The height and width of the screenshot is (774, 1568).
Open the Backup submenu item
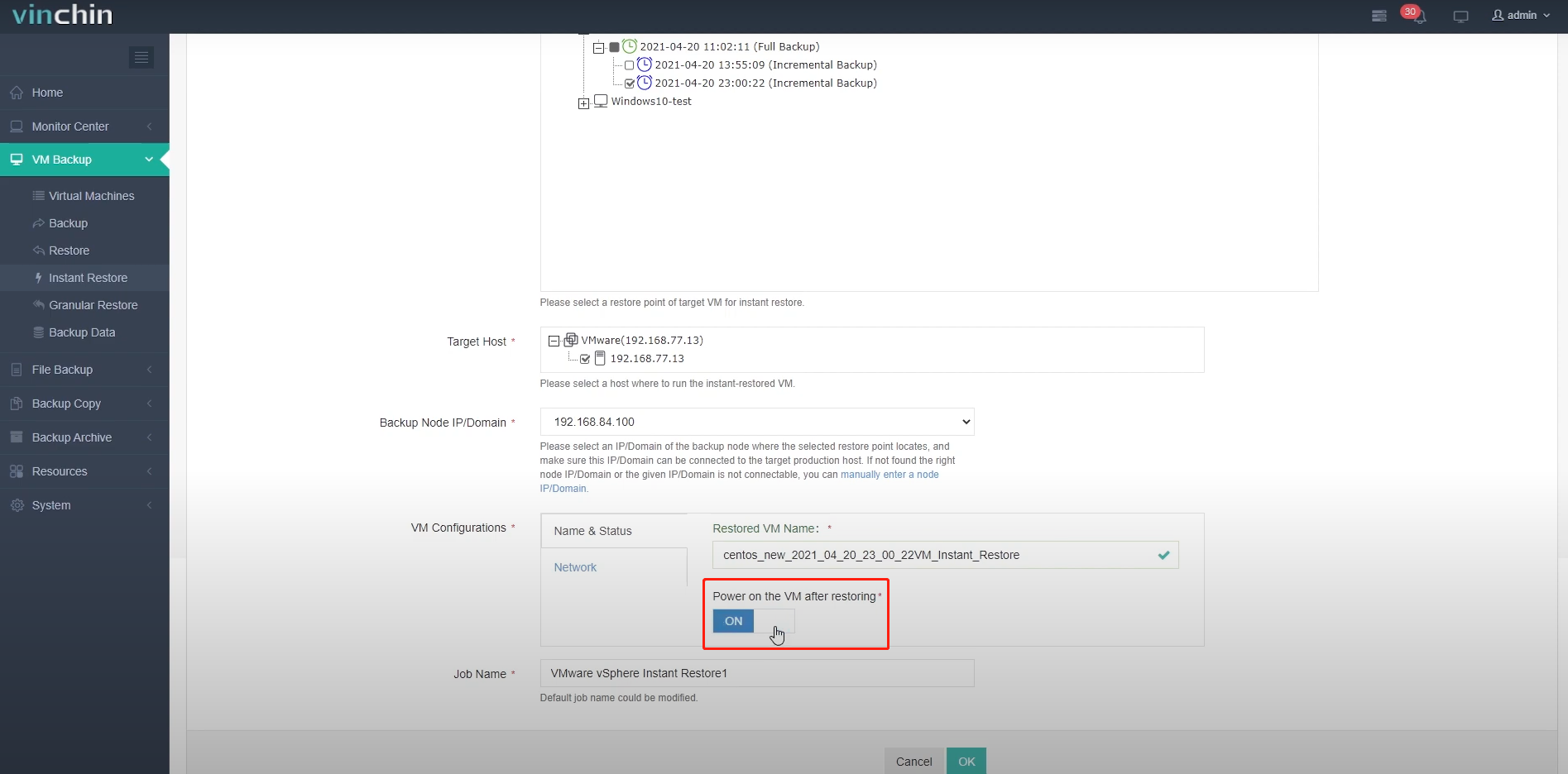[68, 223]
